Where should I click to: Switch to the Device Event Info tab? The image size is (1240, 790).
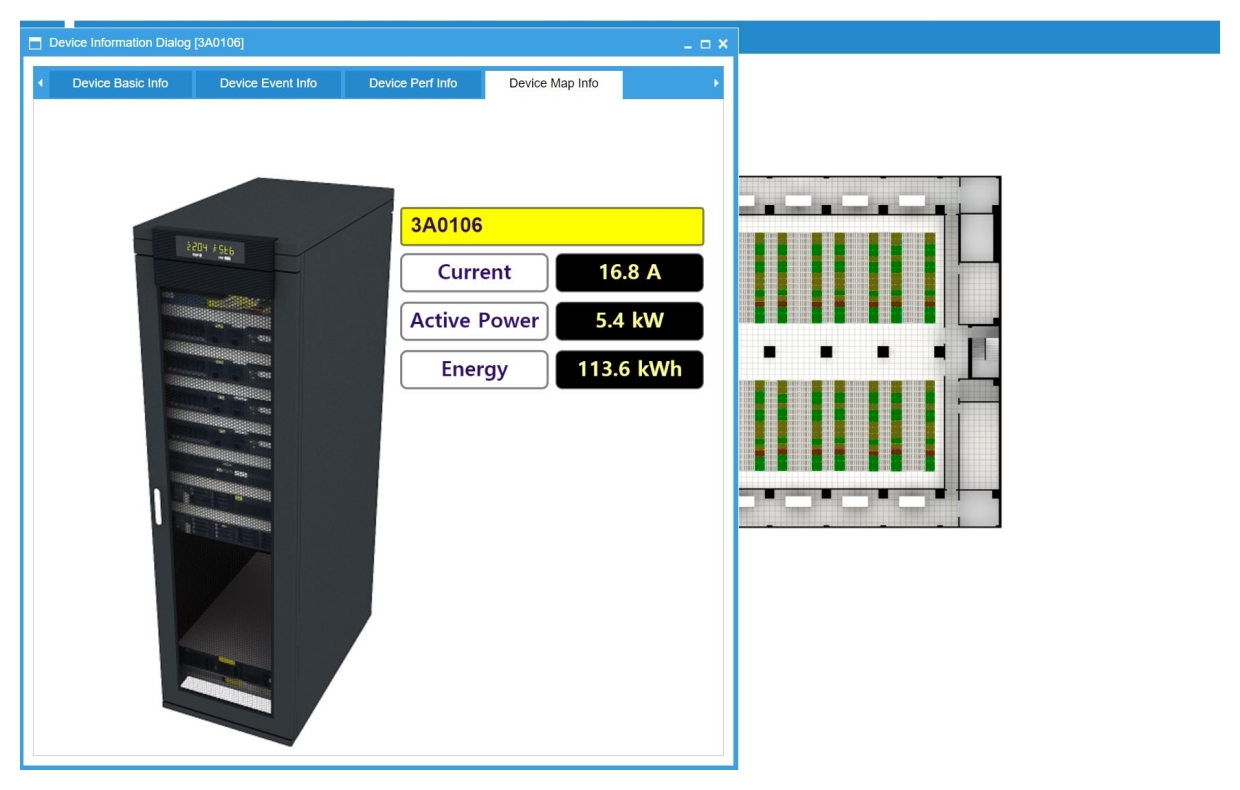[x=268, y=84]
